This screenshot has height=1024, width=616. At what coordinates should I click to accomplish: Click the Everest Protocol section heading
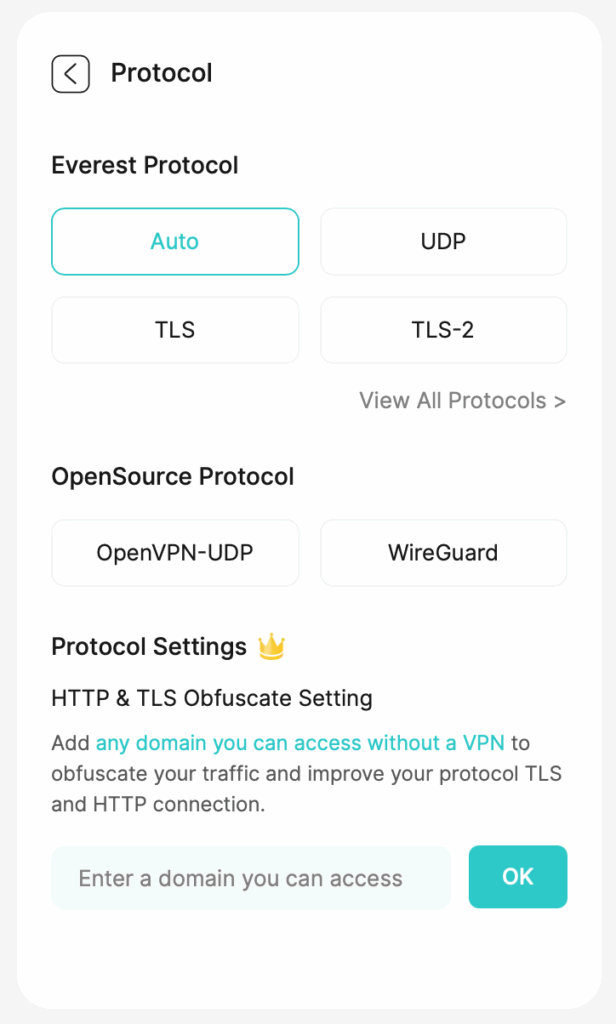pos(145,165)
